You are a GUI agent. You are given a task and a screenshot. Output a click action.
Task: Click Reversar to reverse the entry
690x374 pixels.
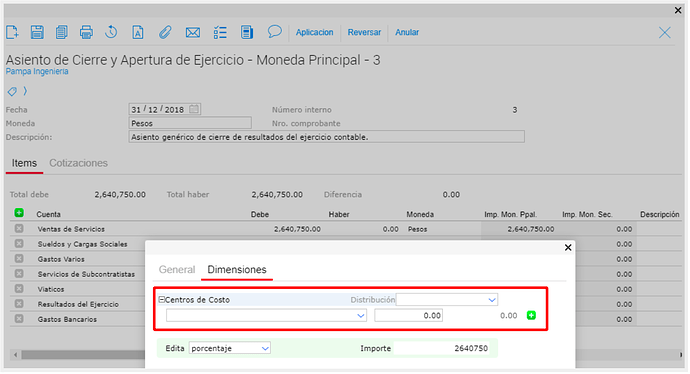click(x=364, y=32)
